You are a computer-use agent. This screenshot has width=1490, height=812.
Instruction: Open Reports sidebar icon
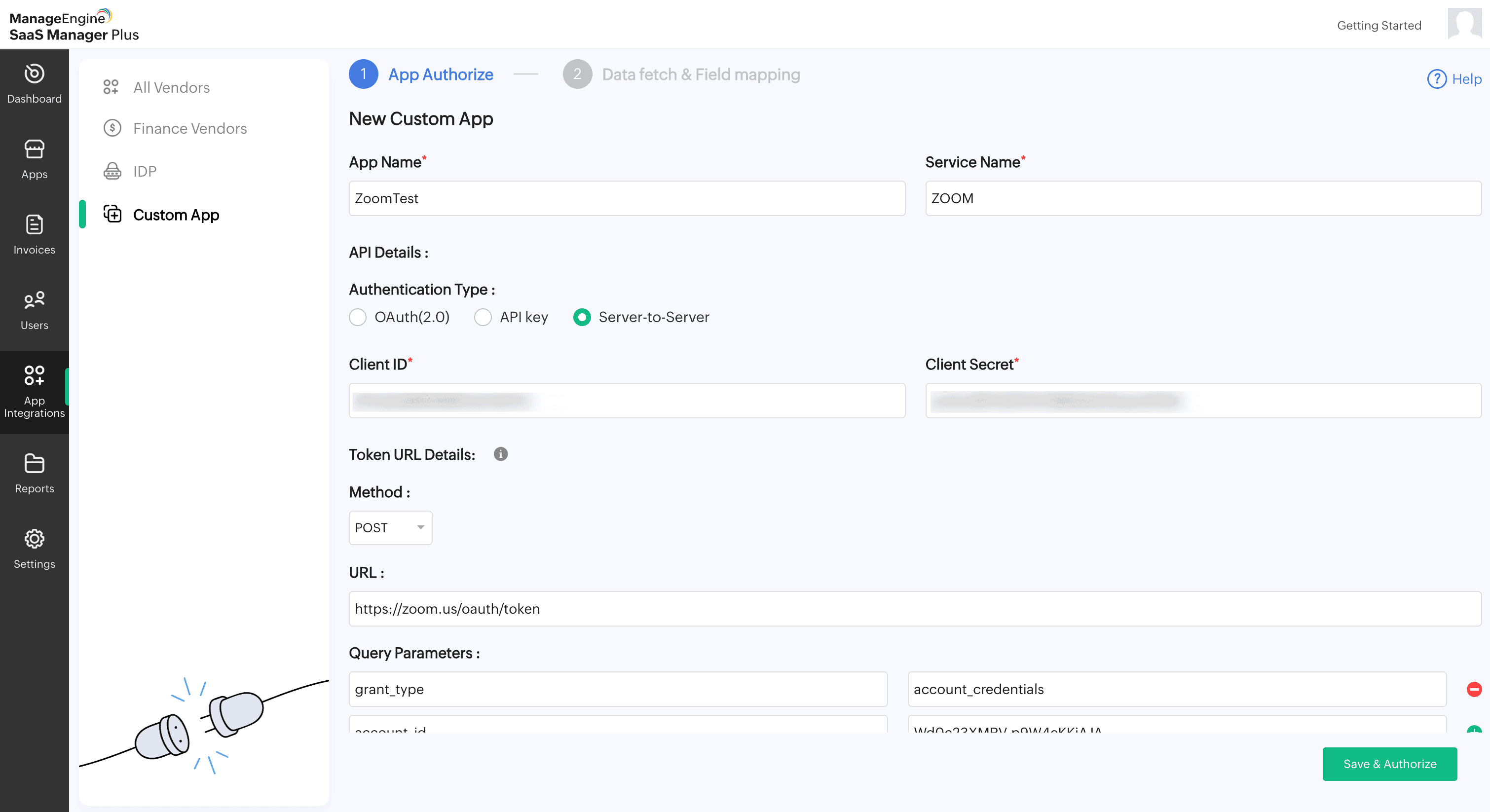point(34,463)
